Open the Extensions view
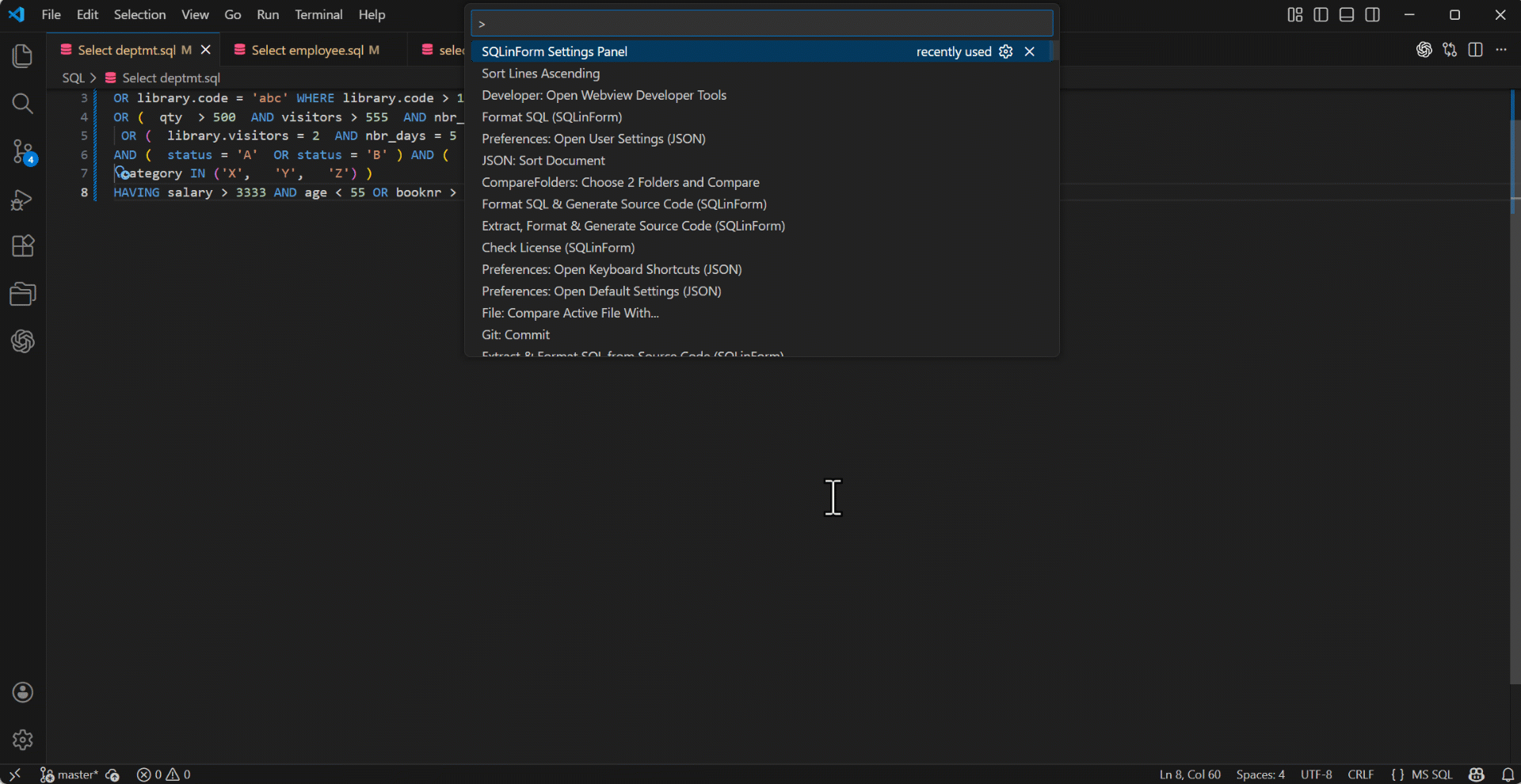The image size is (1521, 784). [22, 246]
